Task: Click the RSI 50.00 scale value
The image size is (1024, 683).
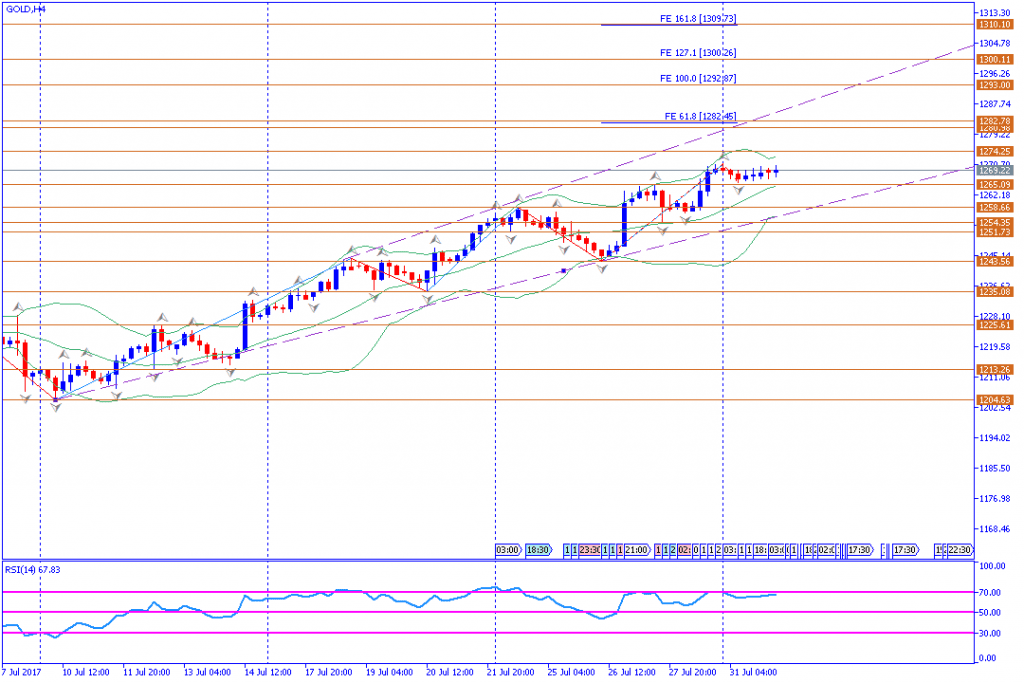Action: pyautogui.click(x=990, y=613)
